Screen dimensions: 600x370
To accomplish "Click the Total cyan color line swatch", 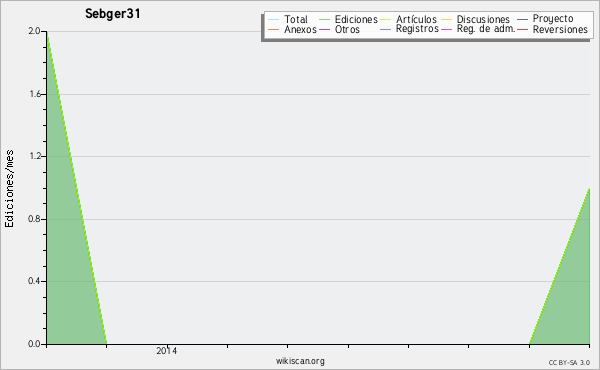I will [274, 20].
